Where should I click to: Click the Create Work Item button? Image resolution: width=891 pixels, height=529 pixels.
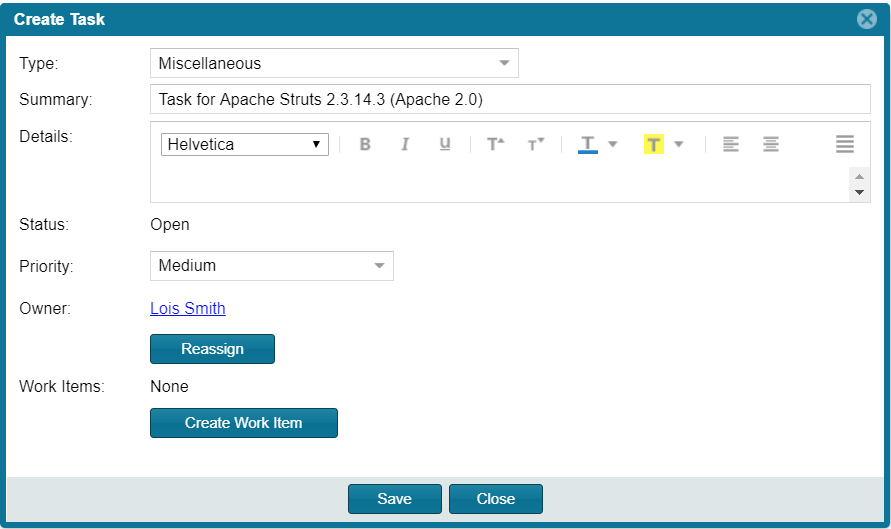244,423
